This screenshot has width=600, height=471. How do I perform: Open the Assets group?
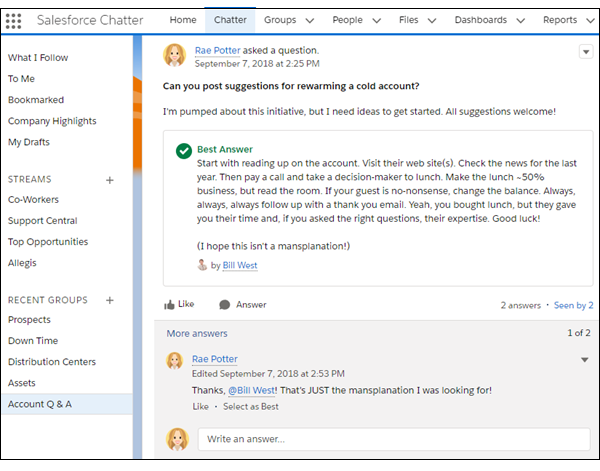pos(21,383)
